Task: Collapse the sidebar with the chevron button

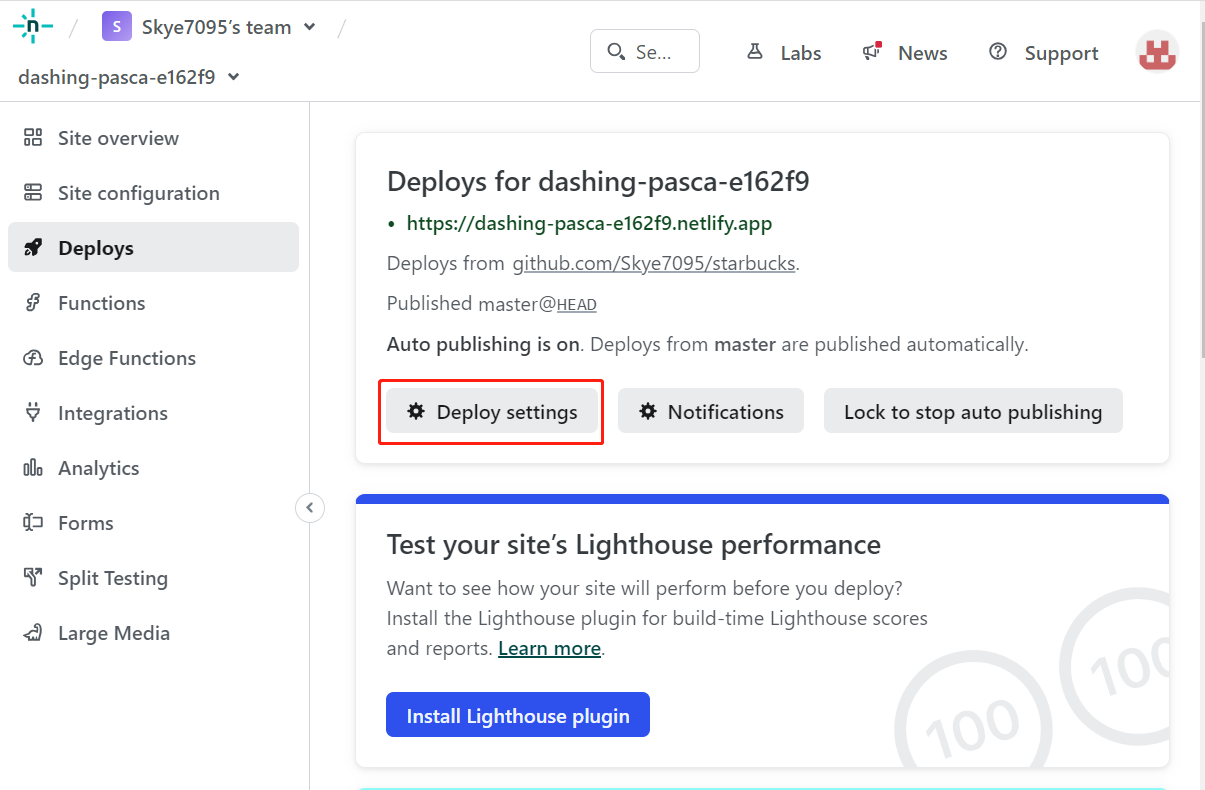Action: coord(310,508)
